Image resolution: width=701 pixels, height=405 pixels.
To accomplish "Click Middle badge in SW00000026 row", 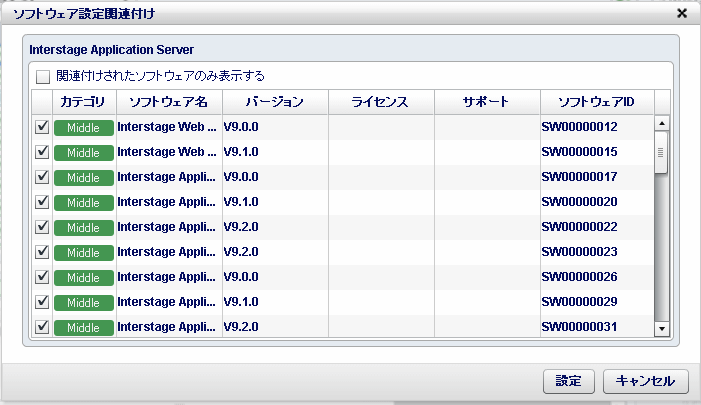I will coord(84,278).
